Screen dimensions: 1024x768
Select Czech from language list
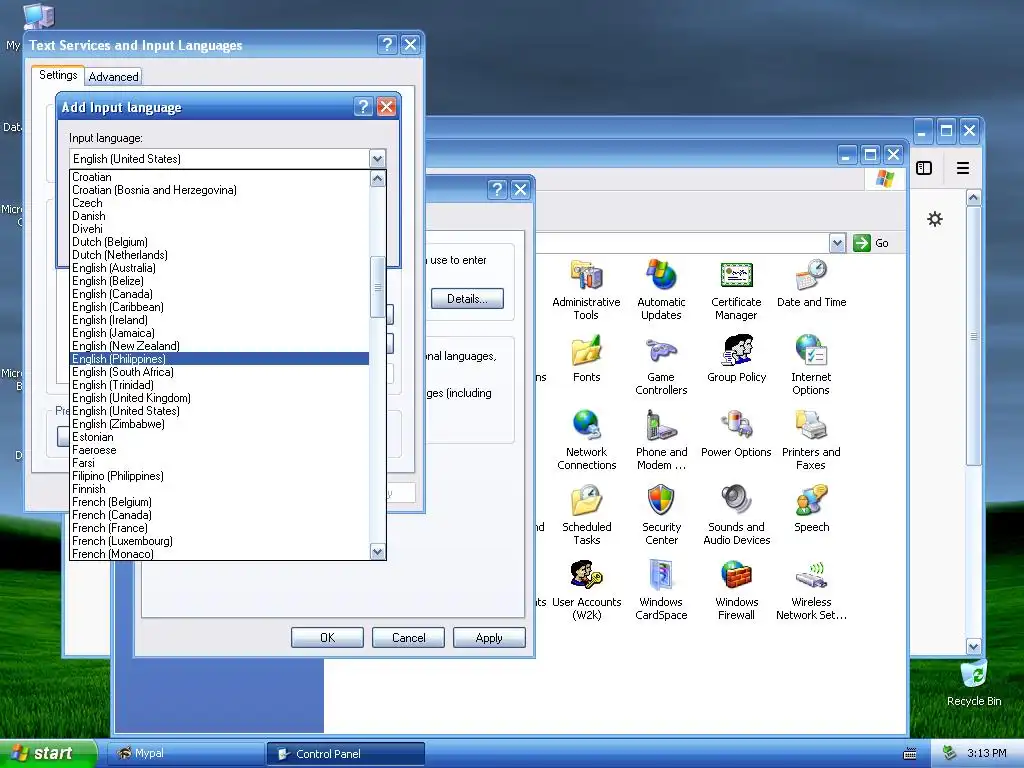click(219, 203)
